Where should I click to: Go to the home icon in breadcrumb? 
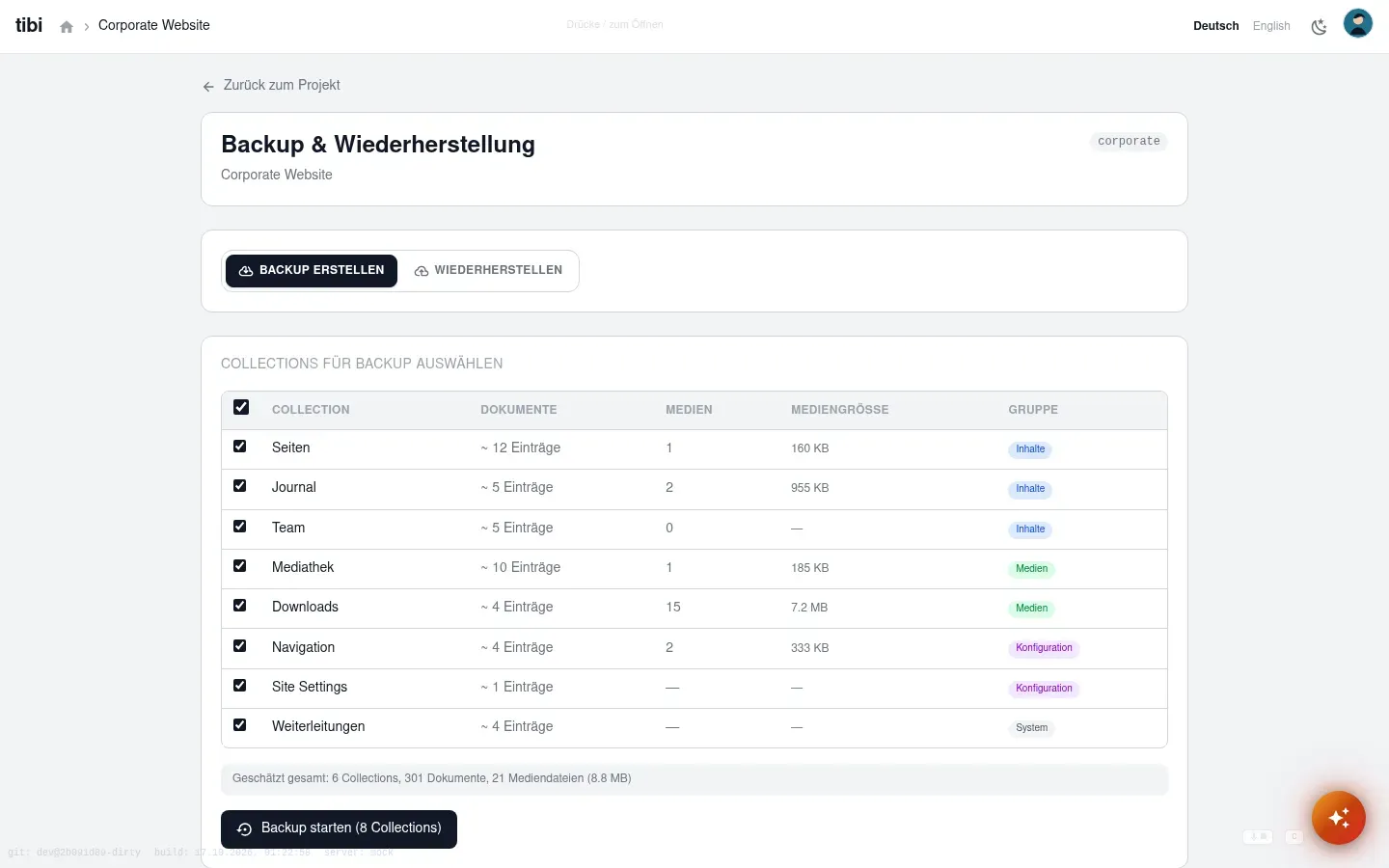point(67,27)
